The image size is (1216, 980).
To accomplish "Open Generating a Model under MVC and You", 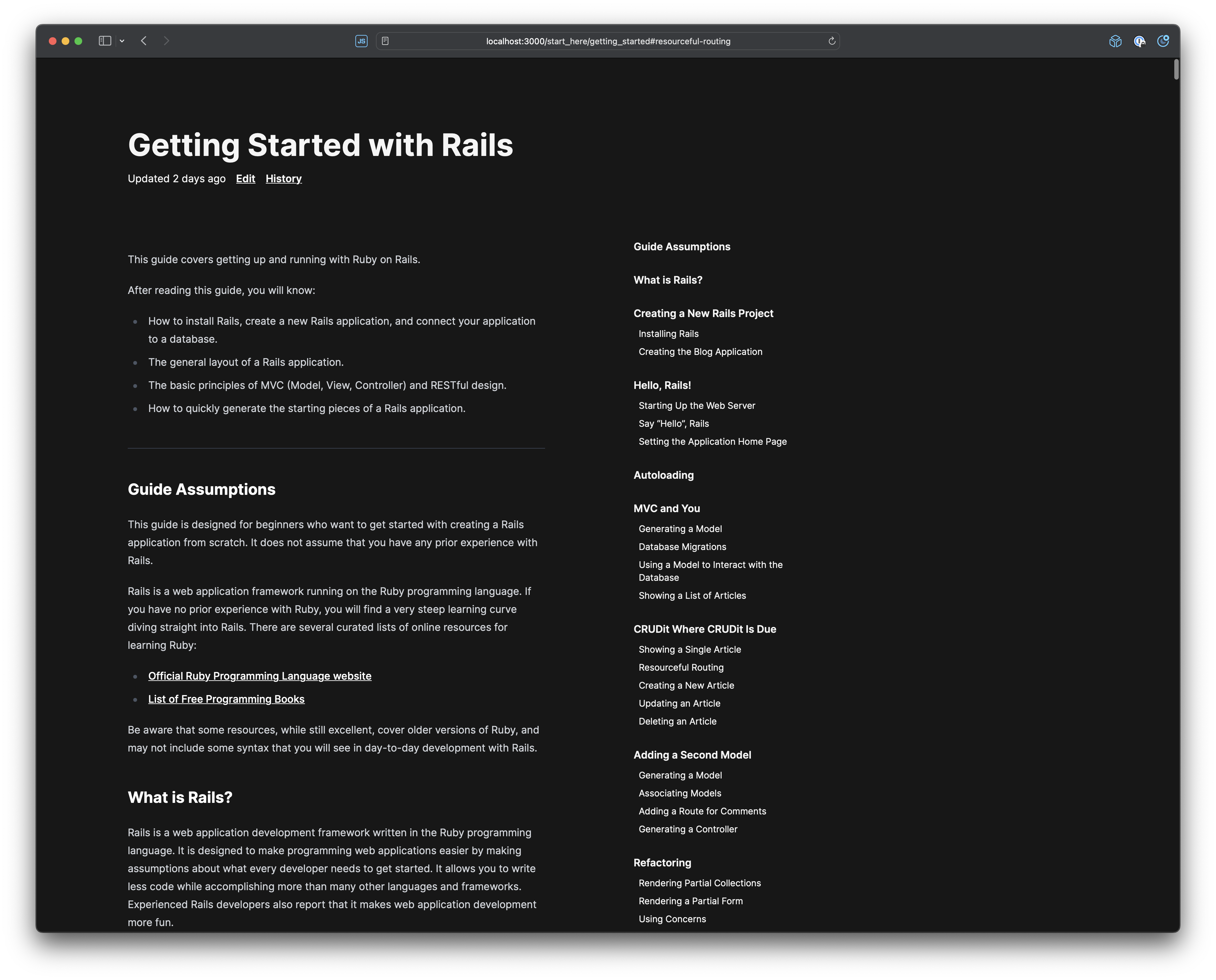I will click(x=680, y=529).
